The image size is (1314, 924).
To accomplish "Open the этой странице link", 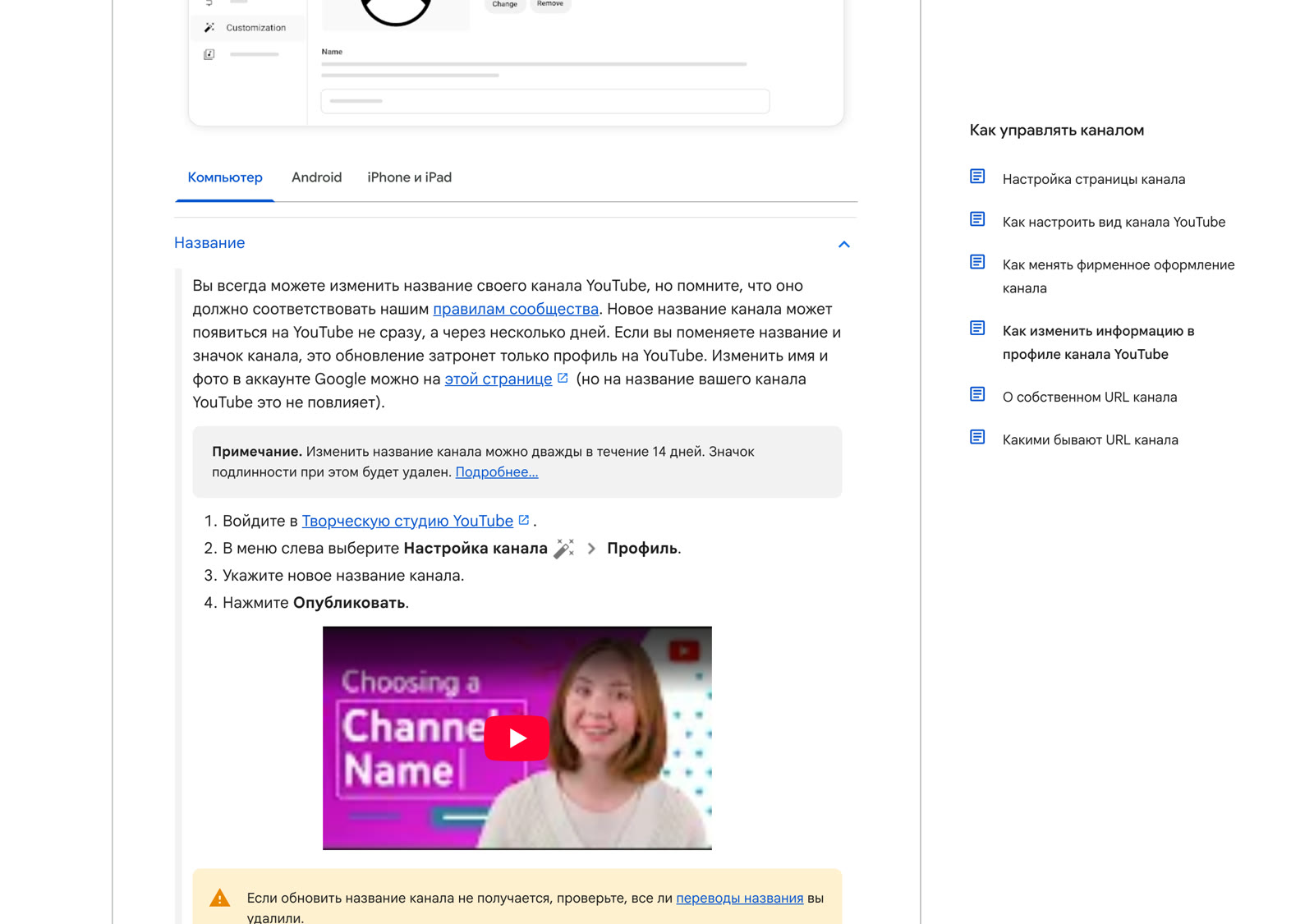I will [x=498, y=379].
